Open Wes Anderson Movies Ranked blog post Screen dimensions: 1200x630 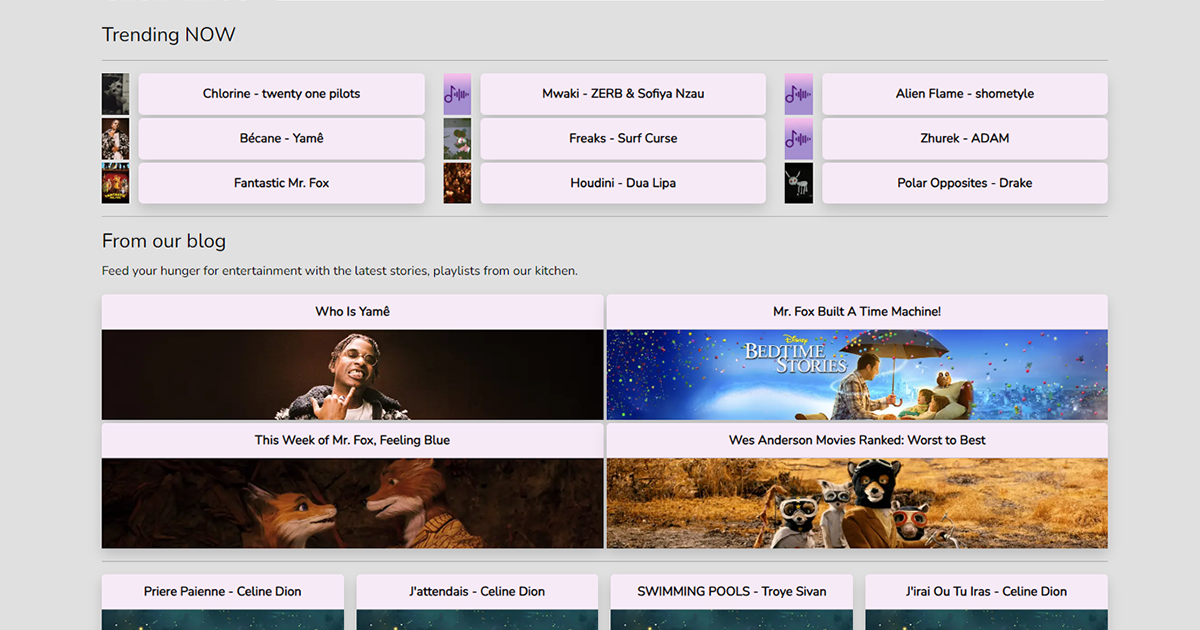[x=857, y=441]
